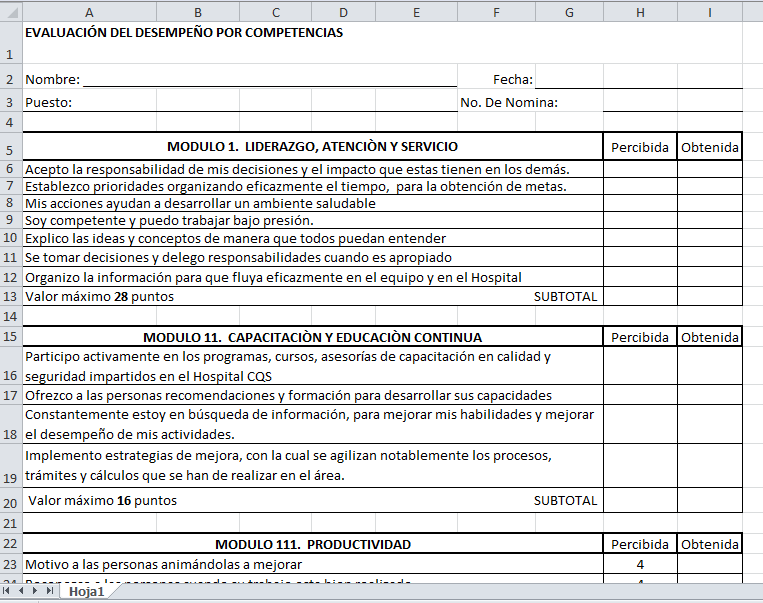763x603 pixels.
Task: Select row 13 header
Action: pos(11,296)
